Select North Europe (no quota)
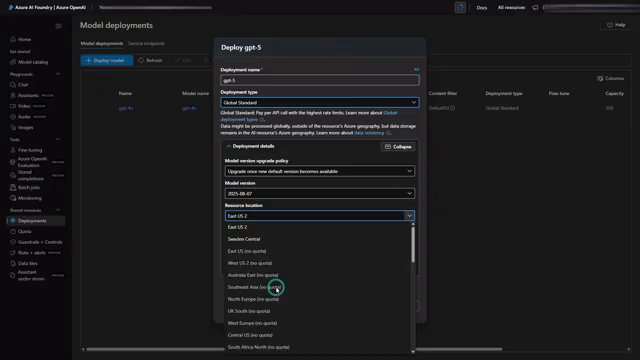 tap(318, 299)
